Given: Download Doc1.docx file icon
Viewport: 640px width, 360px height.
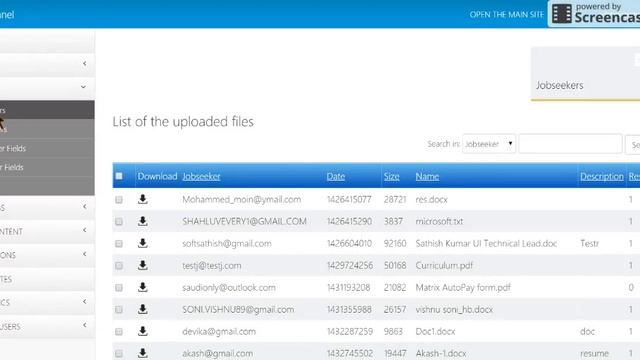Looking at the screenshot, I should [142, 331].
